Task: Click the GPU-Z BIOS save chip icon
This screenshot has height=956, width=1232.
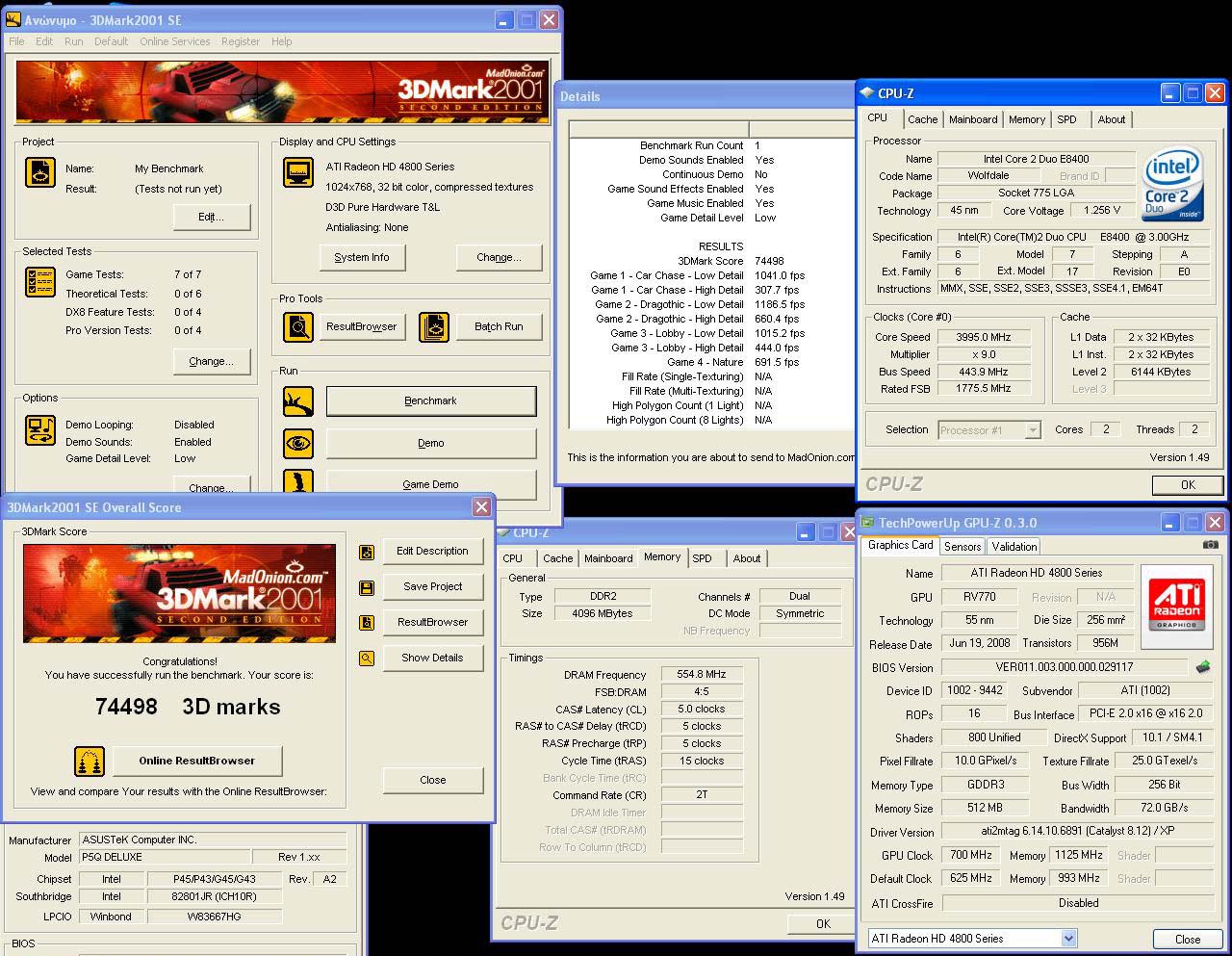Action: (1203, 666)
